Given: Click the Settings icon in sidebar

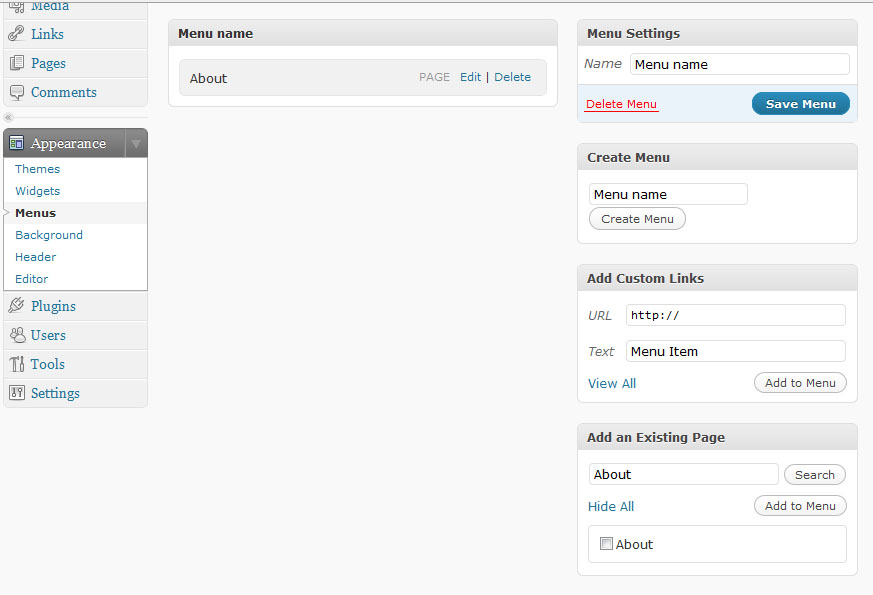Looking at the screenshot, I should (x=17, y=393).
